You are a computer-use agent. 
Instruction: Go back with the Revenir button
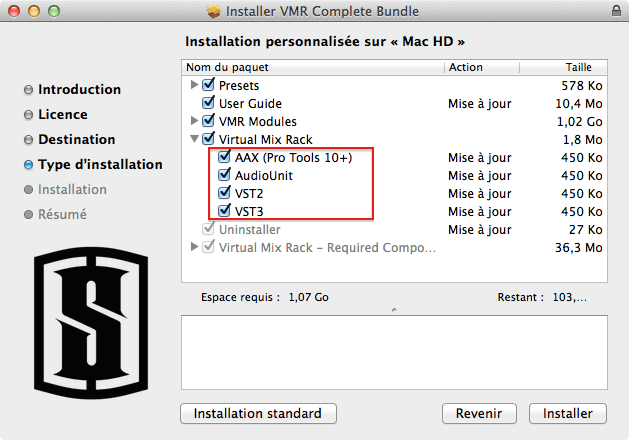pos(479,413)
